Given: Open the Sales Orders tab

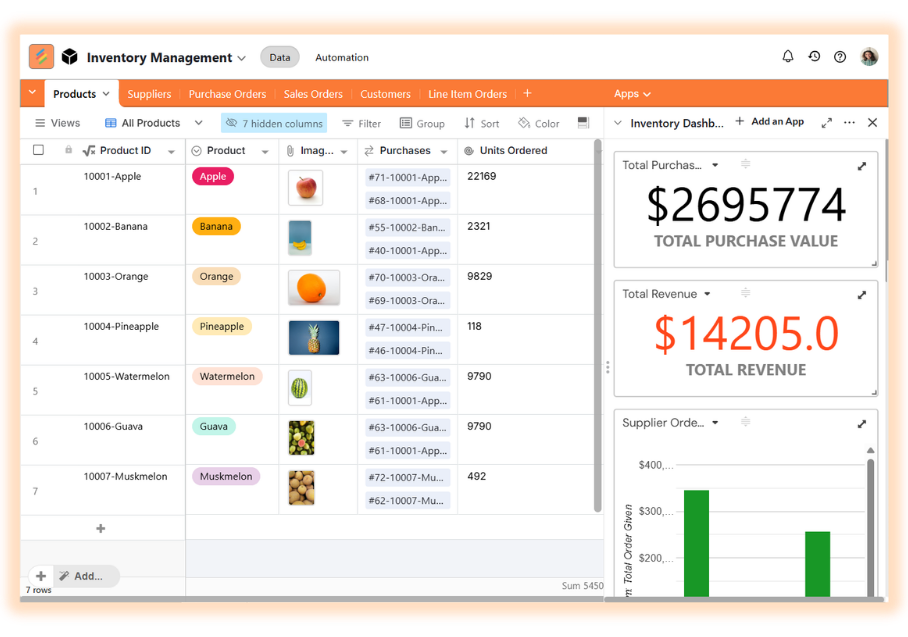Looking at the screenshot, I should click(313, 94).
